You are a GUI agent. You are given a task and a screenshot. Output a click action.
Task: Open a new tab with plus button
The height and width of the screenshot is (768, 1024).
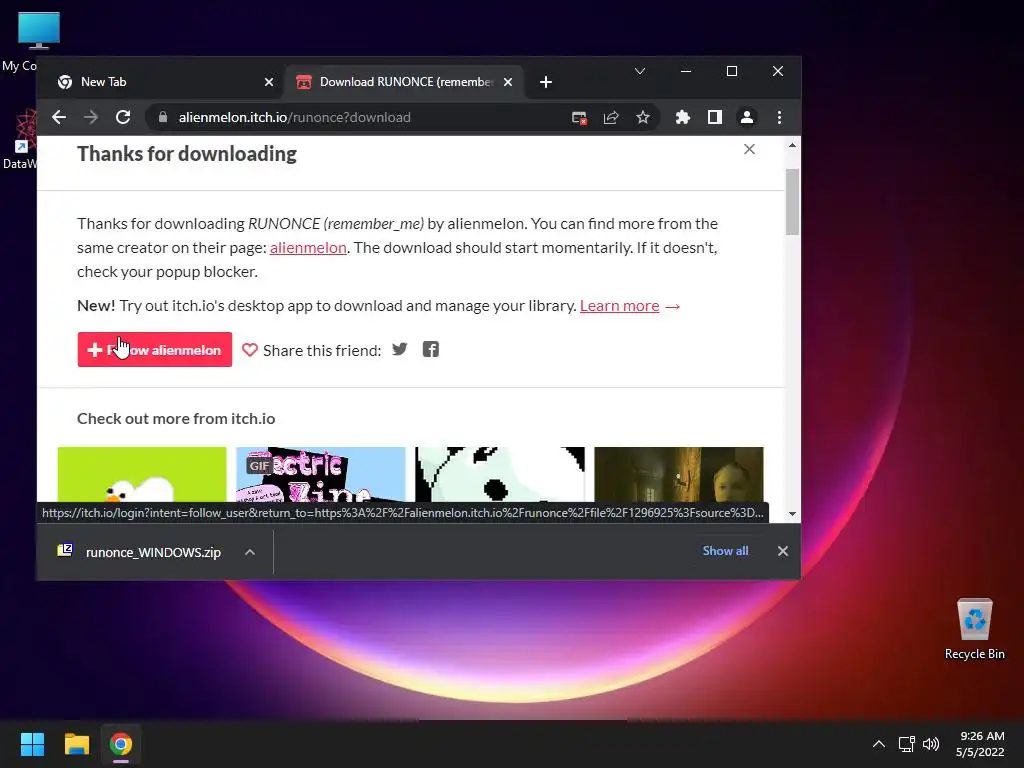click(546, 82)
